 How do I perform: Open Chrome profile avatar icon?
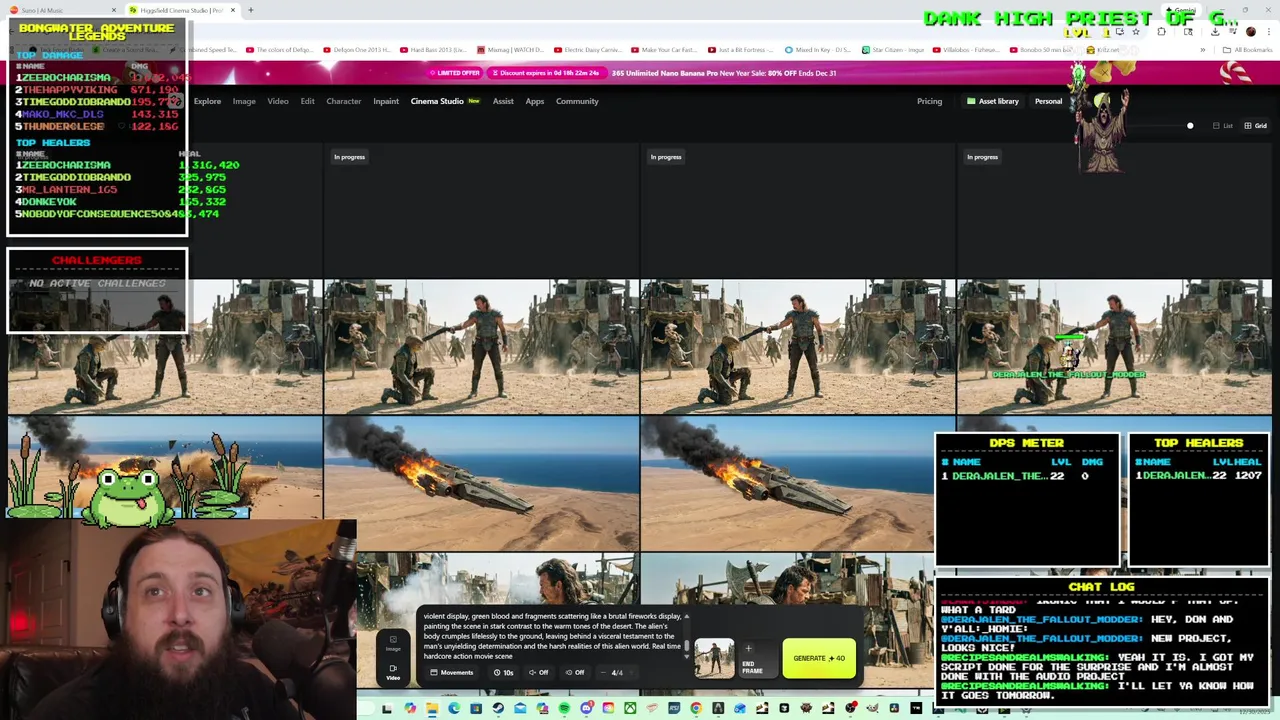point(1250,31)
